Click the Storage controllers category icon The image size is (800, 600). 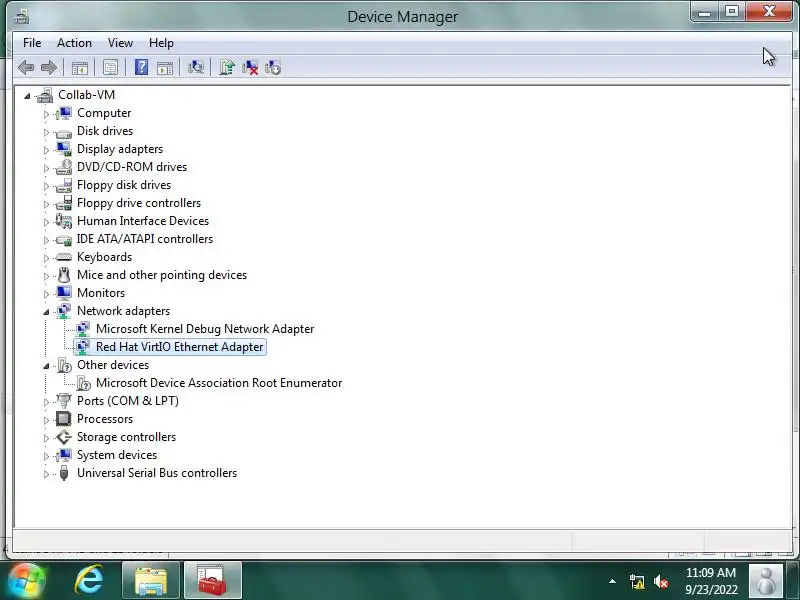pos(64,437)
